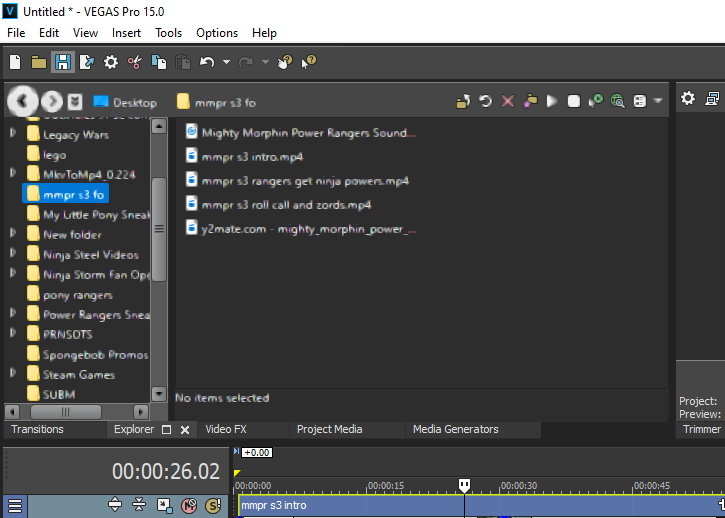The height and width of the screenshot is (518, 725).
Task: Open preview properties gear in Video Preview
Action: coord(688,98)
